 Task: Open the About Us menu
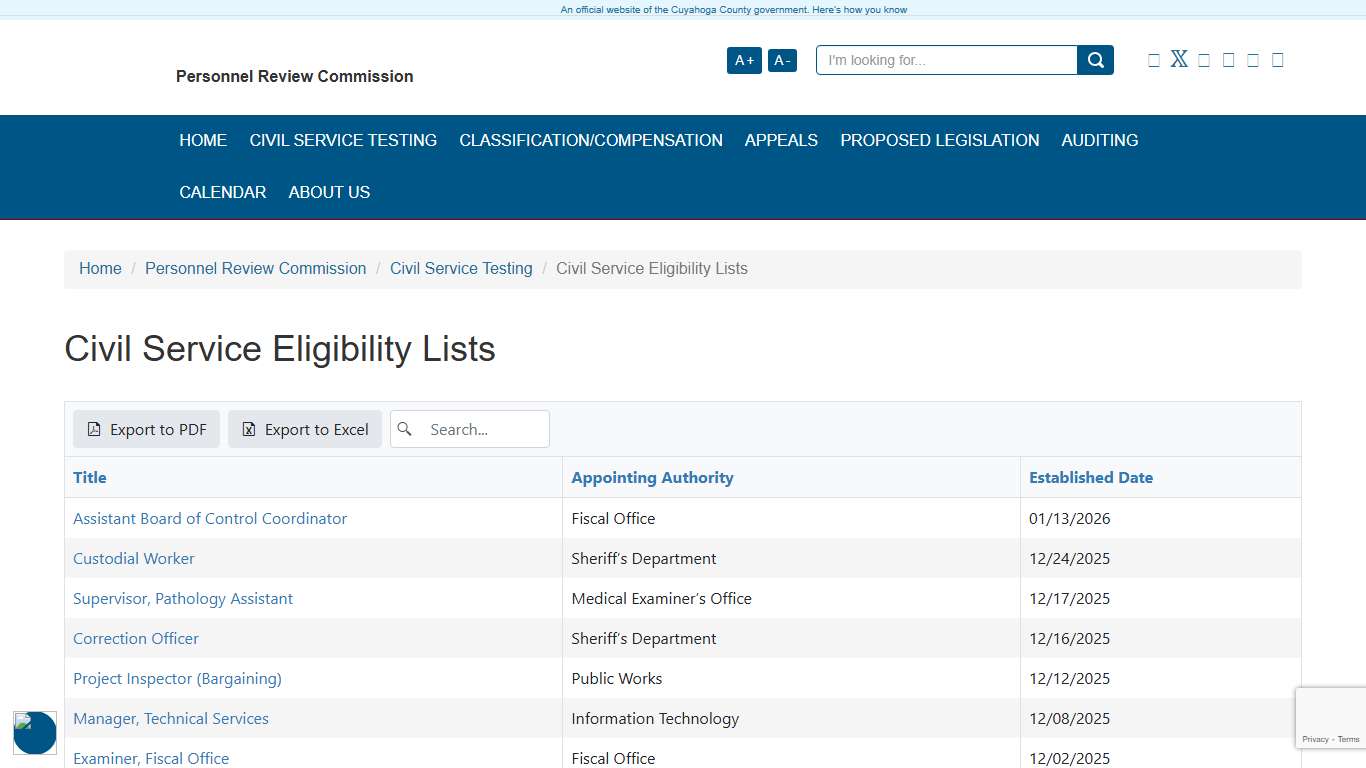(x=329, y=192)
